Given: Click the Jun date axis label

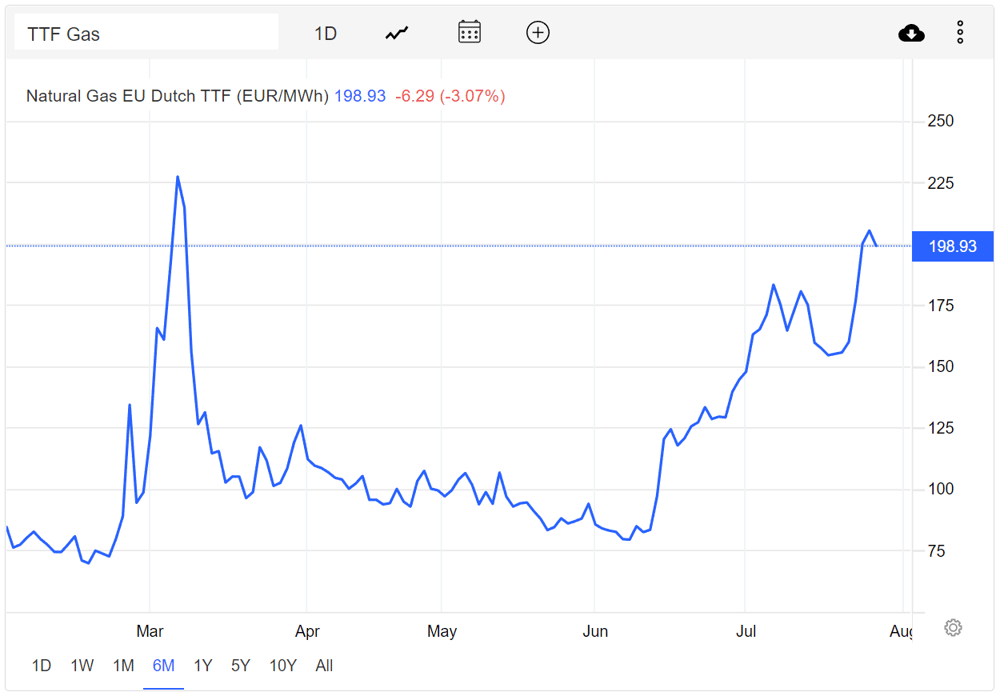Looking at the screenshot, I should tap(595, 632).
